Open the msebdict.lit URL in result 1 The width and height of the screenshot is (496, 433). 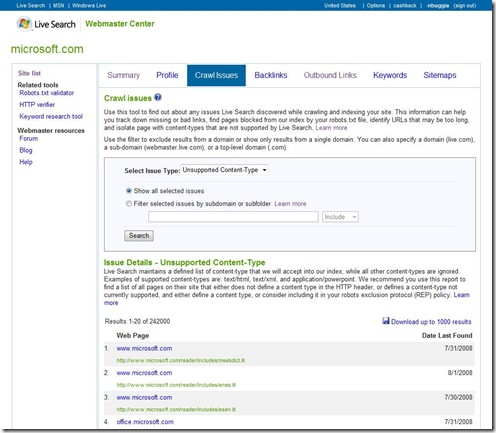point(181,360)
